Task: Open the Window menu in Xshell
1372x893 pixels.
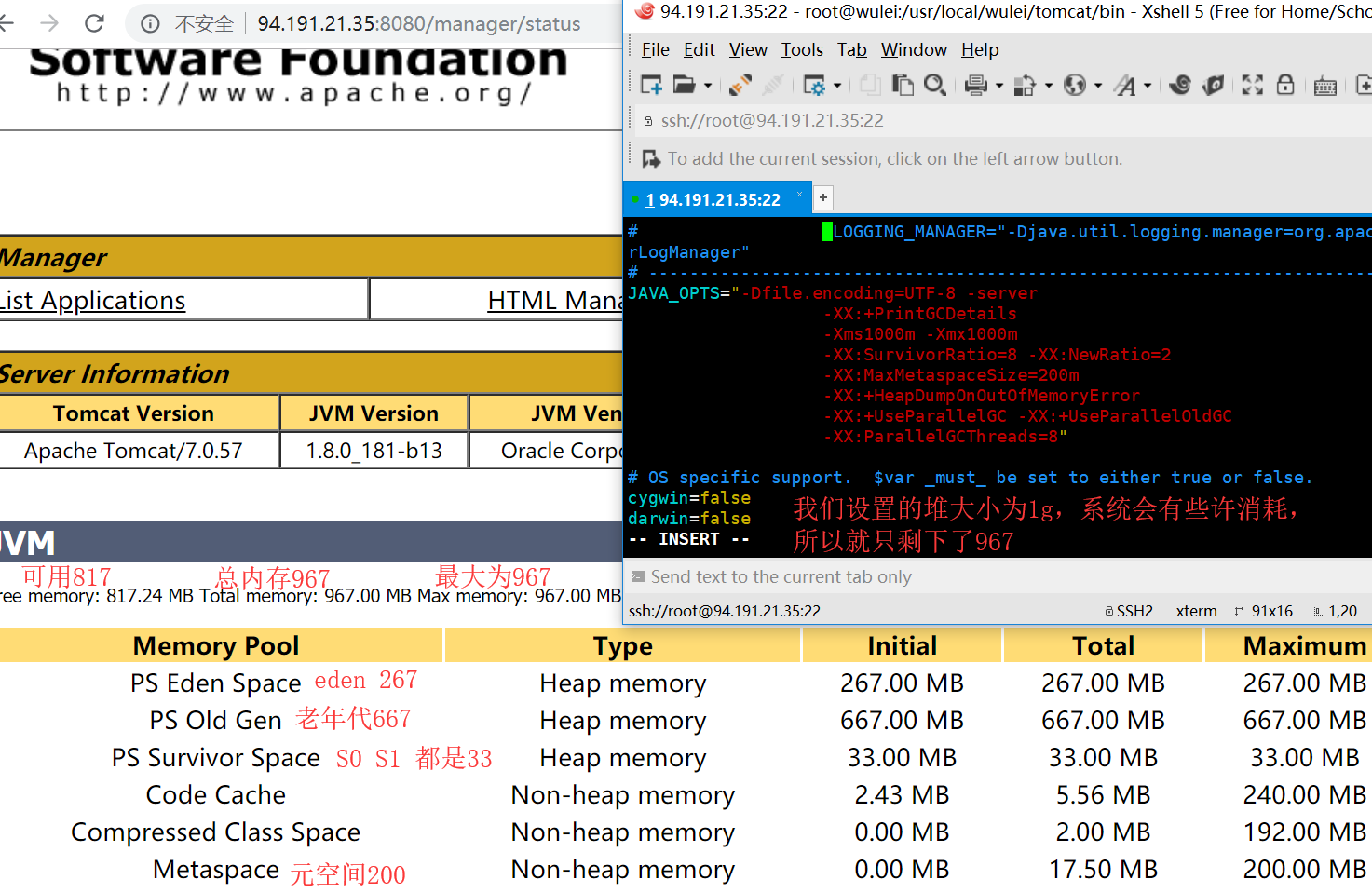Action: coord(914,49)
